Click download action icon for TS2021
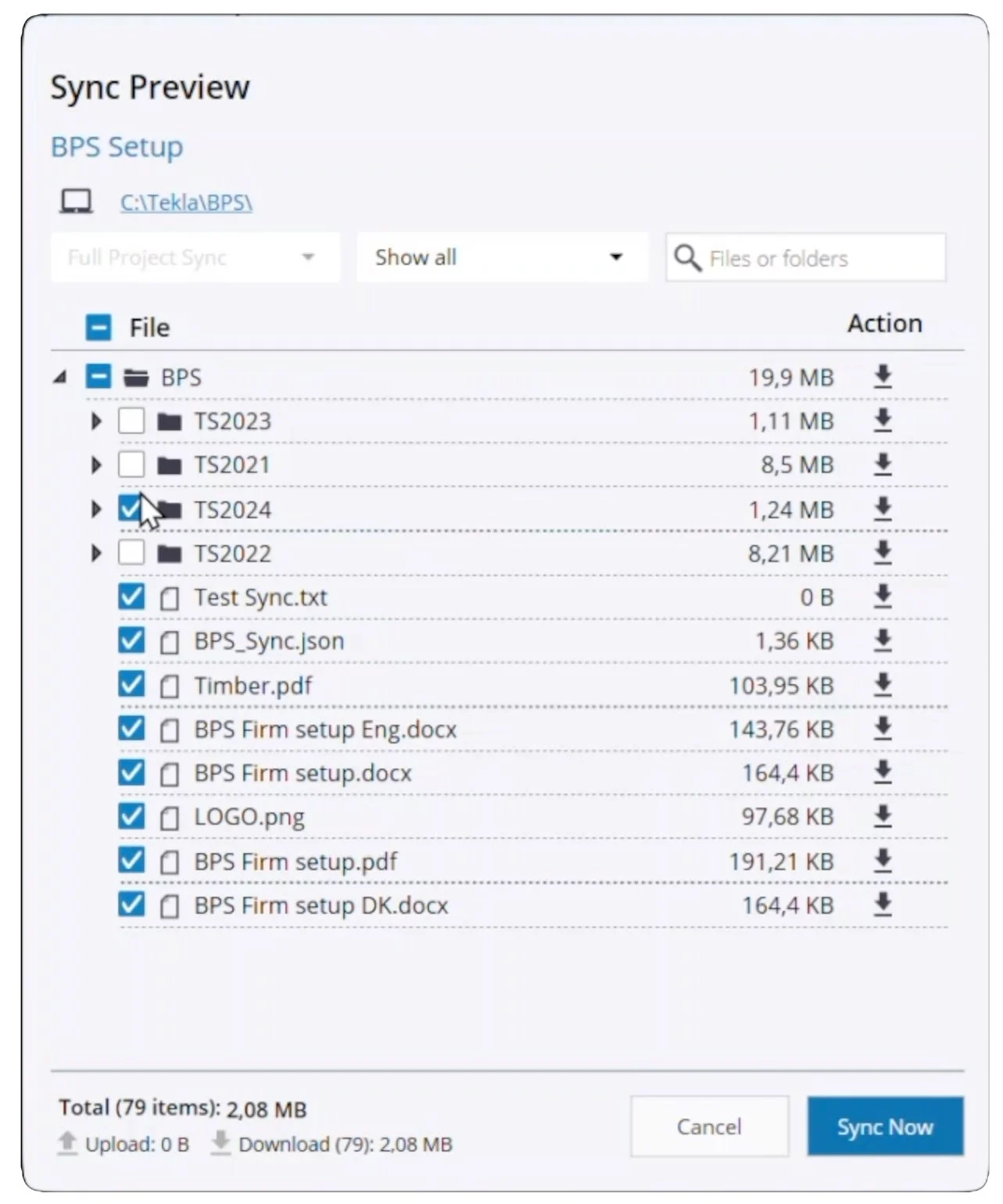1003x1204 pixels. [x=883, y=464]
